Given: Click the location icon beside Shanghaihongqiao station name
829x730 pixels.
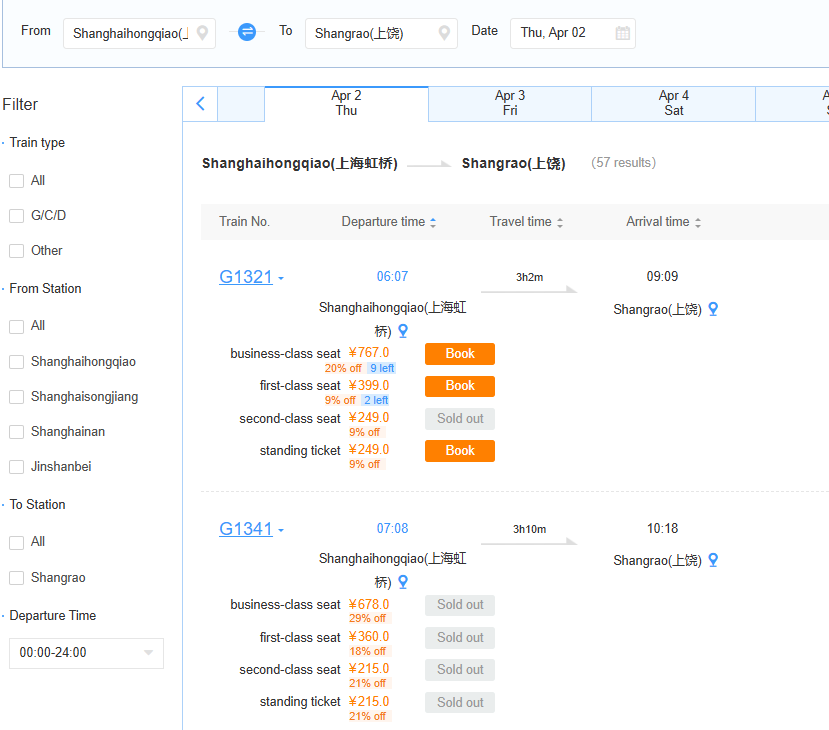Looking at the screenshot, I should pyautogui.click(x=402, y=330).
